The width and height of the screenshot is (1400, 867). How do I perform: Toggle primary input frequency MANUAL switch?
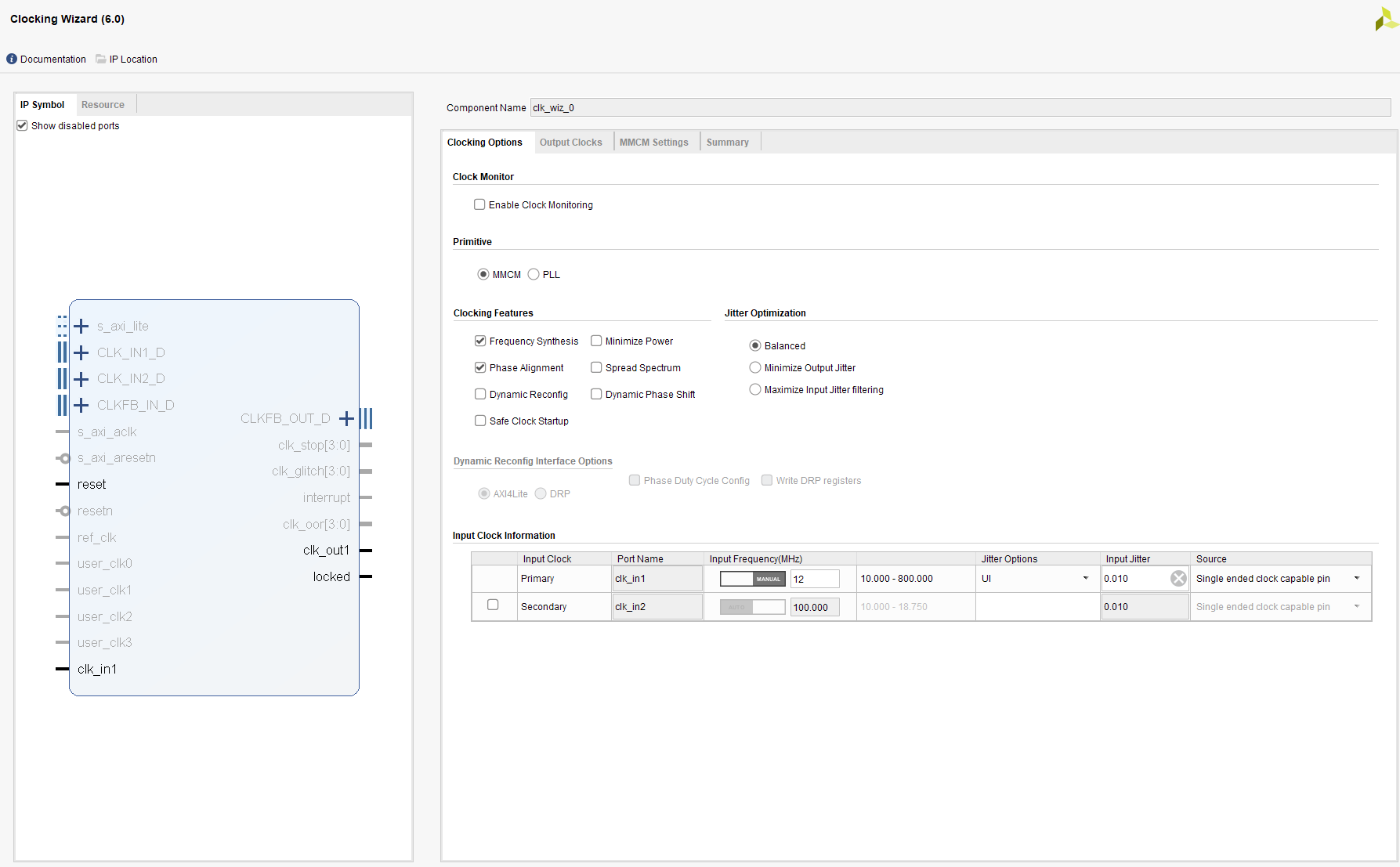pyautogui.click(x=752, y=580)
